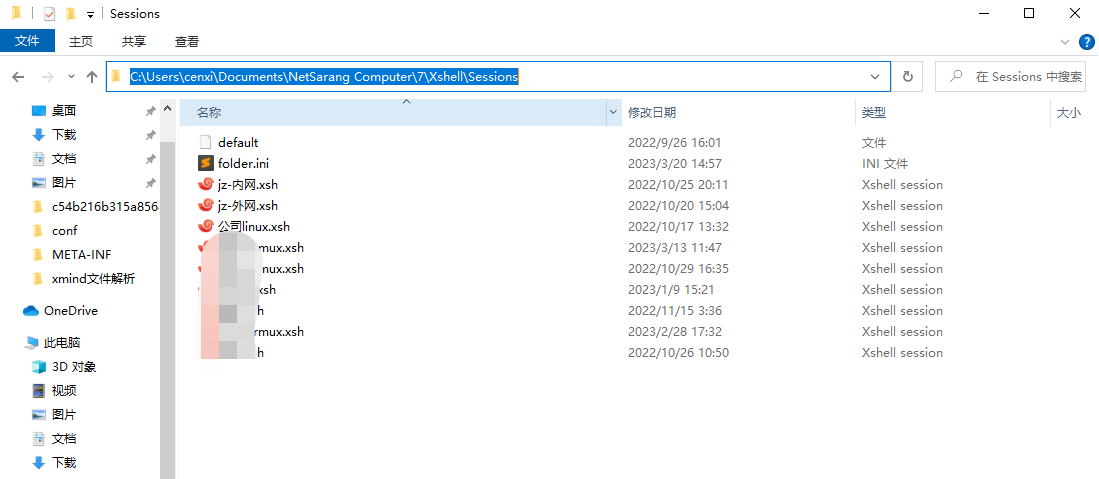Open 3D 对象 under 此电脑
This screenshot has height=479, width=1099.
(x=74, y=367)
